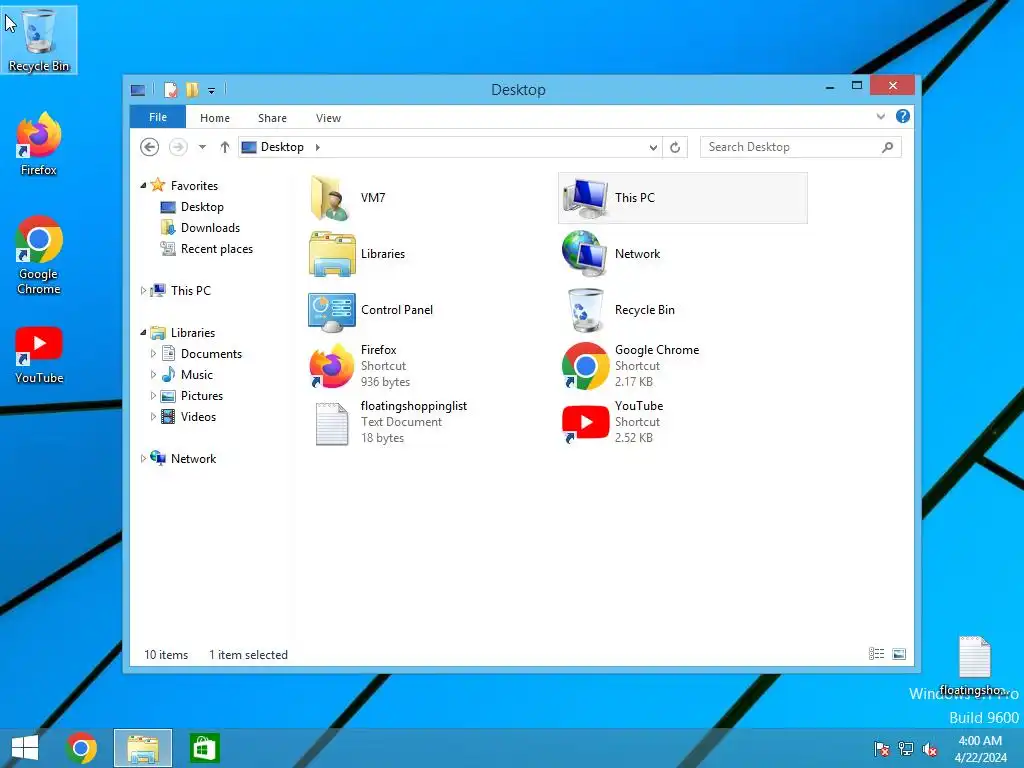Image resolution: width=1024 pixels, height=768 pixels.
Task: Click the Recycle Bin desktop icon
Action: (x=39, y=40)
